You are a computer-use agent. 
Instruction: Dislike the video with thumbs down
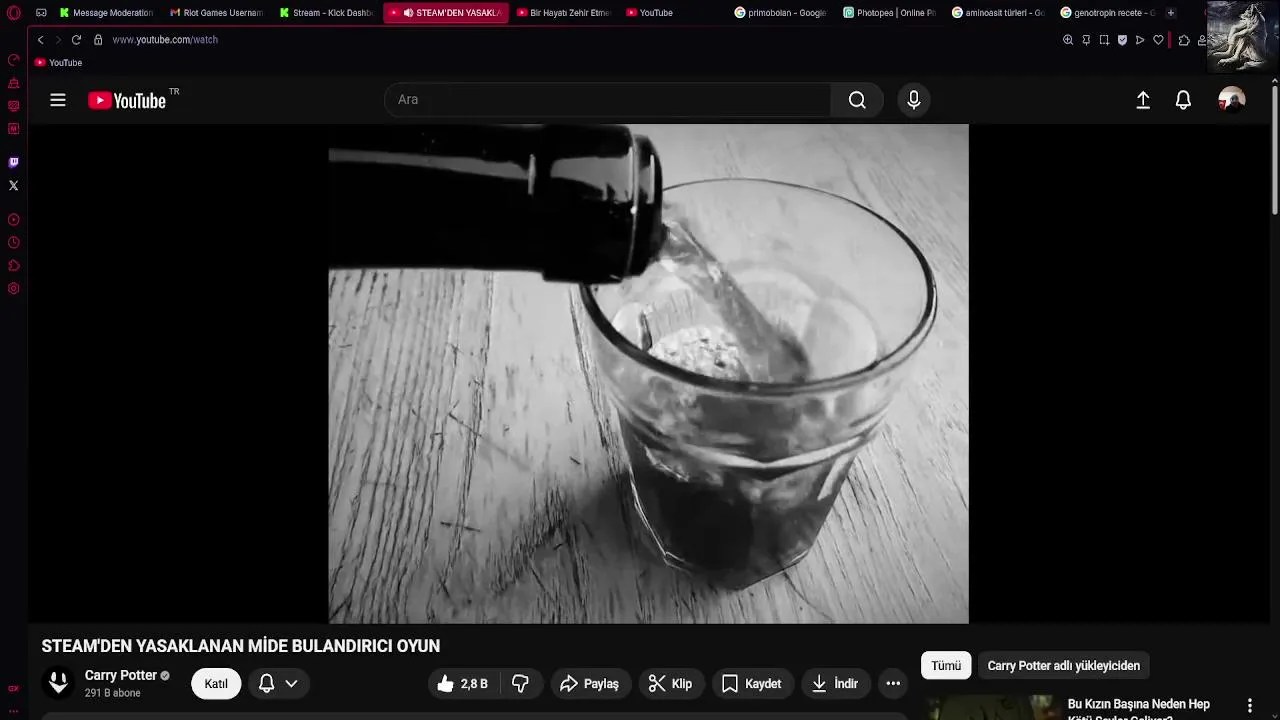pos(520,684)
